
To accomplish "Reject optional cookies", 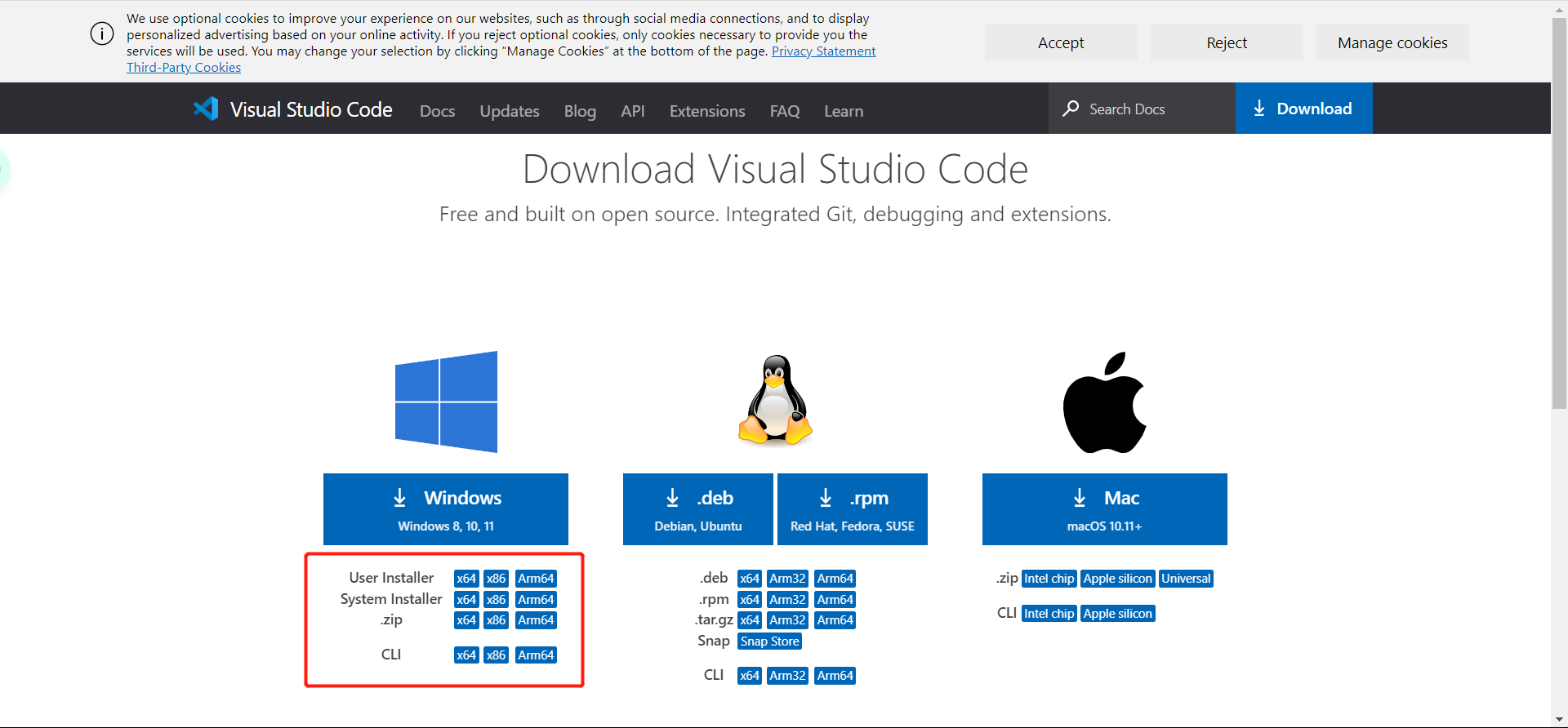I will [x=1227, y=42].
